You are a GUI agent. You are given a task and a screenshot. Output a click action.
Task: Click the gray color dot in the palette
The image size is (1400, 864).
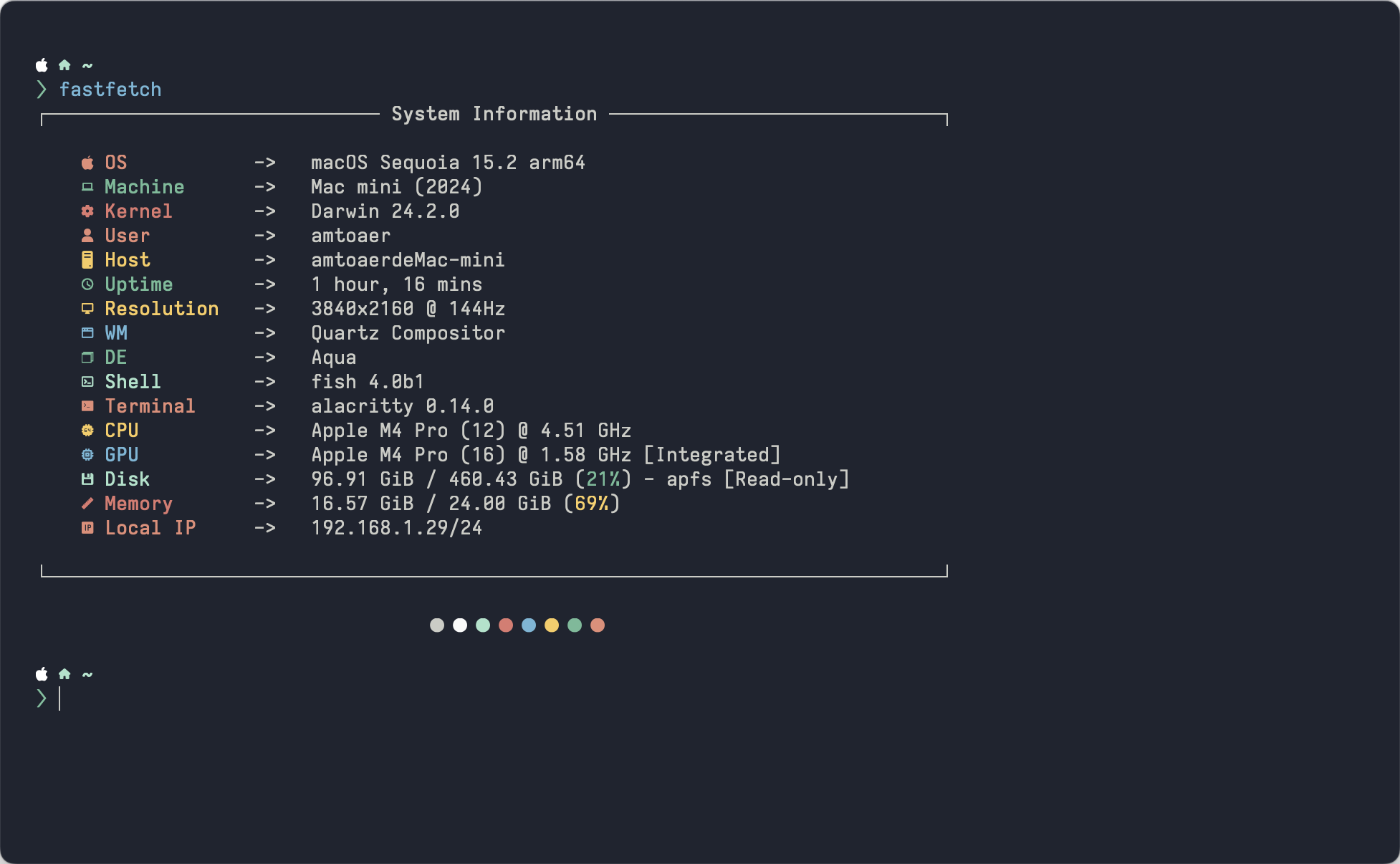[437, 625]
